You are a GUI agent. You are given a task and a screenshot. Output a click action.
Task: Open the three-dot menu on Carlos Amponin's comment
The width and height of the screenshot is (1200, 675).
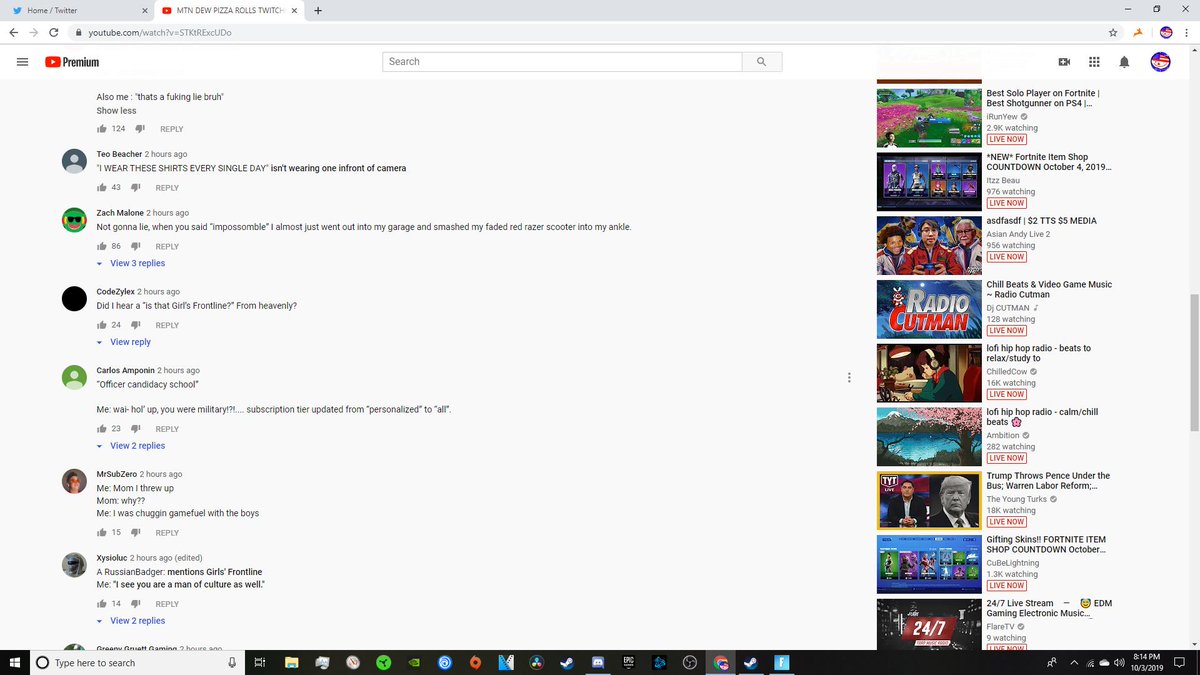(x=849, y=378)
